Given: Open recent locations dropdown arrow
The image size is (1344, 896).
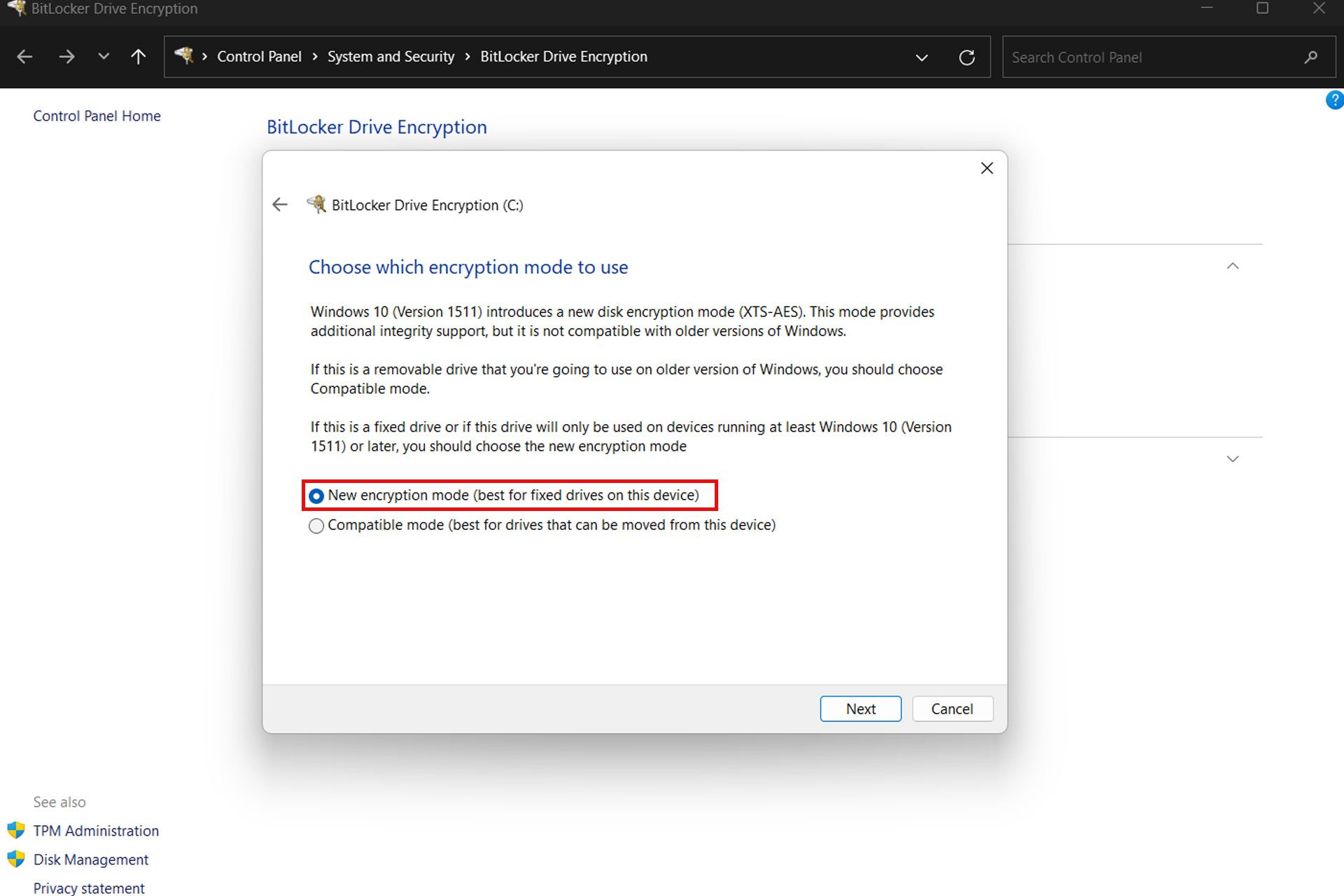Looking at the screenshot, I should pos(104,57).
